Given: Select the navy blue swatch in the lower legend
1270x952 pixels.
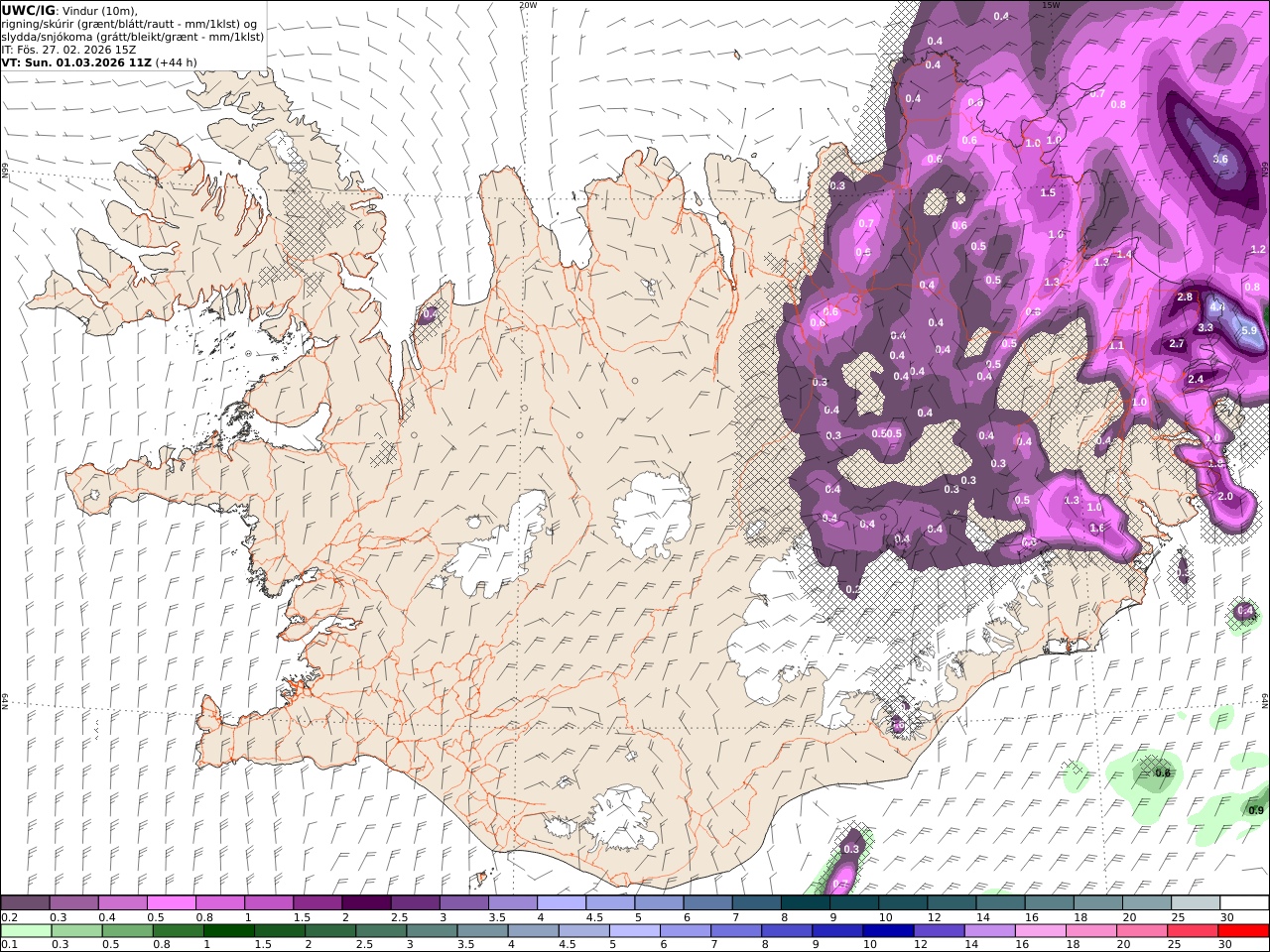Looking at the screenshot, I should [887, 931].
